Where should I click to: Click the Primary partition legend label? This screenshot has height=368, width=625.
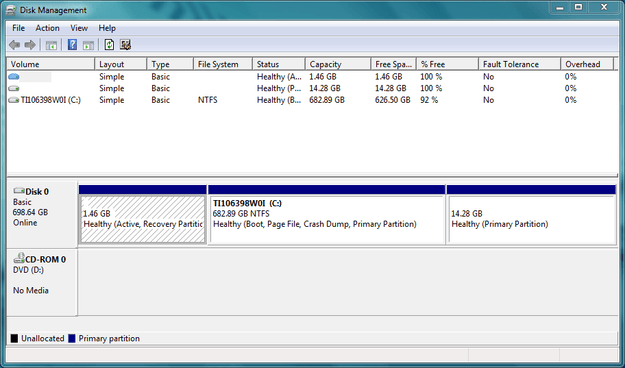click(x=109, y=338)
